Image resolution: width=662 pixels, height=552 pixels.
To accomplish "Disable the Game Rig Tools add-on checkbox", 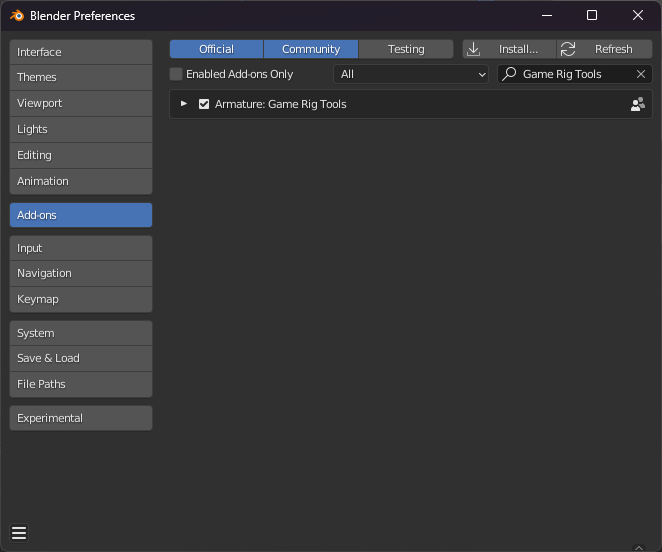I will coord(204,104).
